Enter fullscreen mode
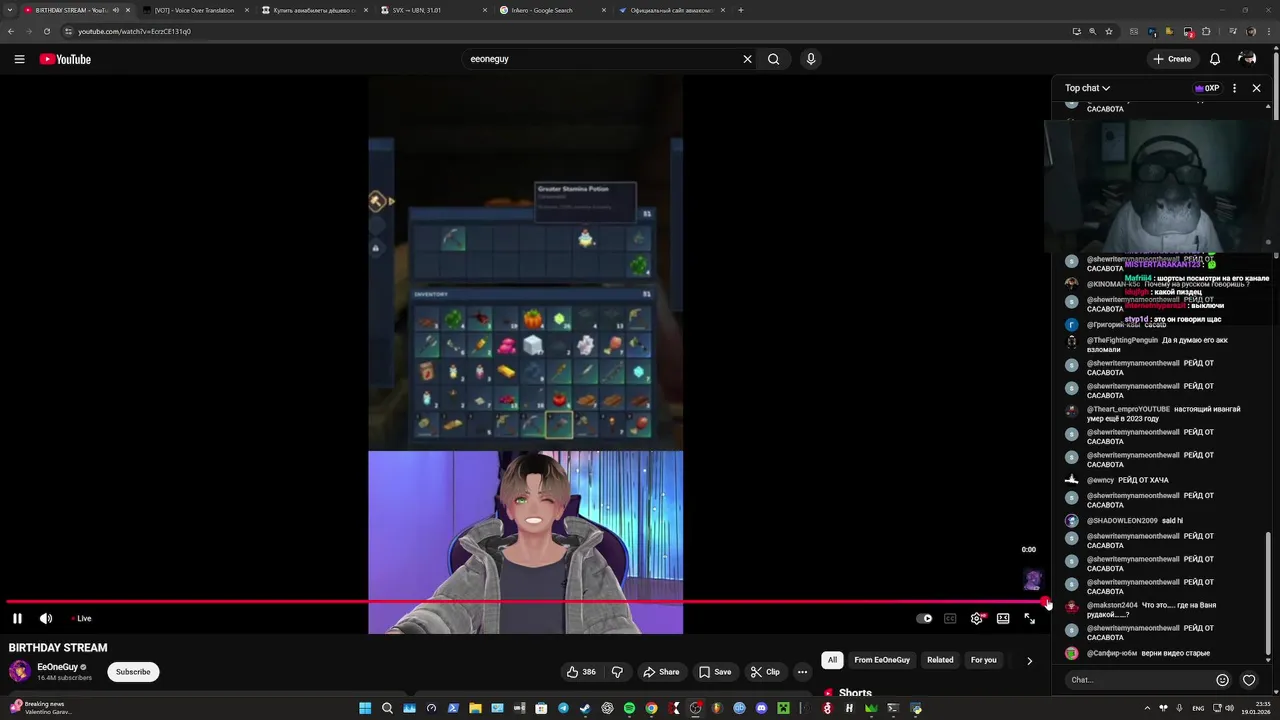Image resolution: width=1280 pixels, height=720 pixels. (x=1030, y=618)
